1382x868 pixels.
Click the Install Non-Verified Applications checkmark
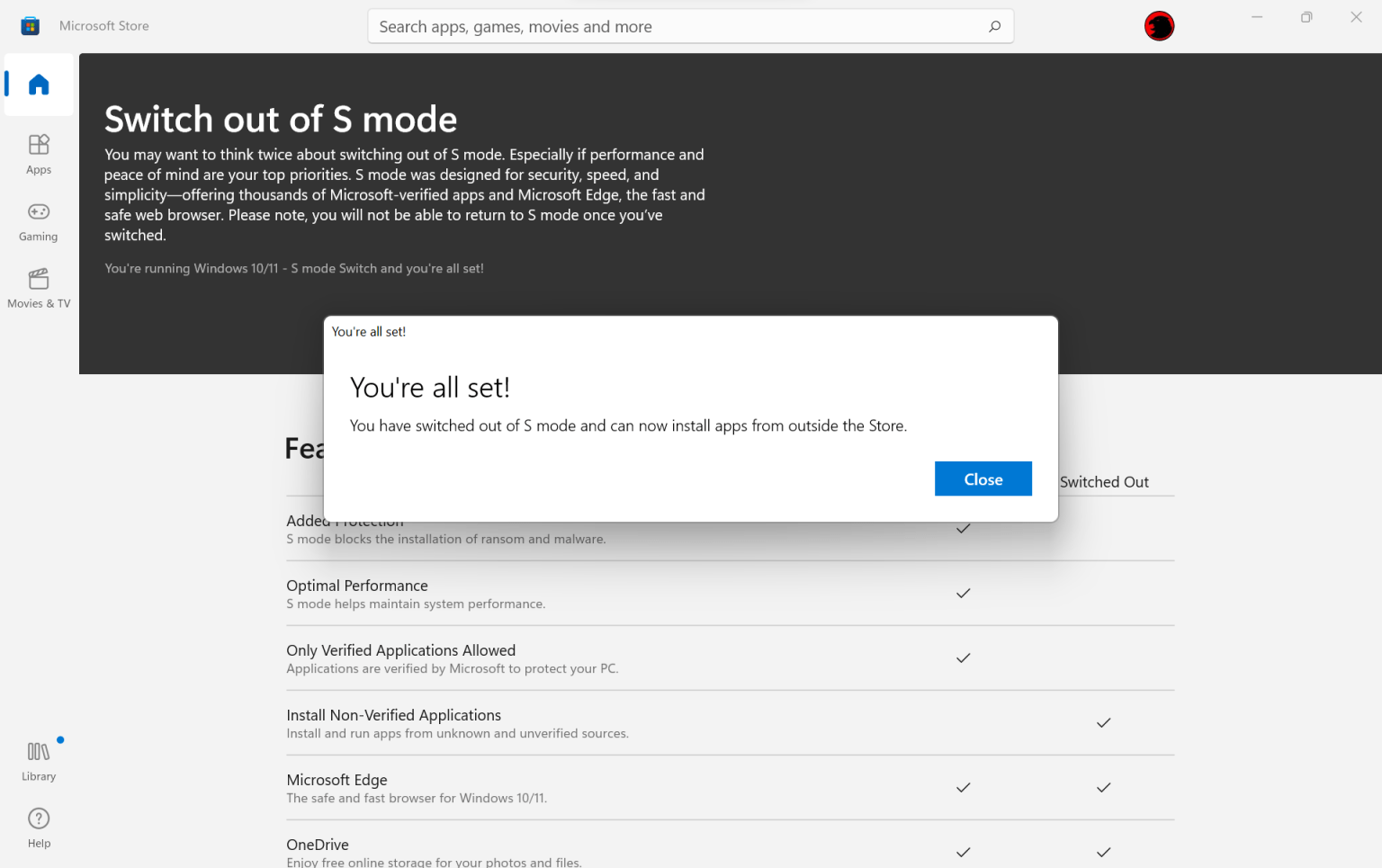click(x=1103, y=722)
